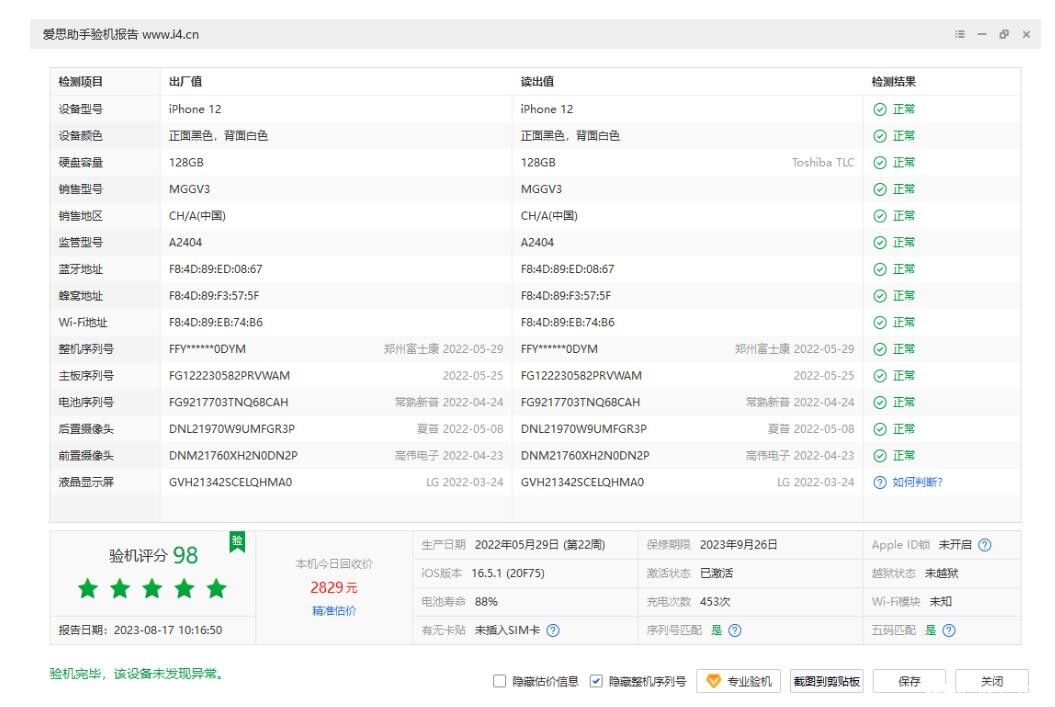
Task: Restore the report window size
Action: tap(1004, 34)
